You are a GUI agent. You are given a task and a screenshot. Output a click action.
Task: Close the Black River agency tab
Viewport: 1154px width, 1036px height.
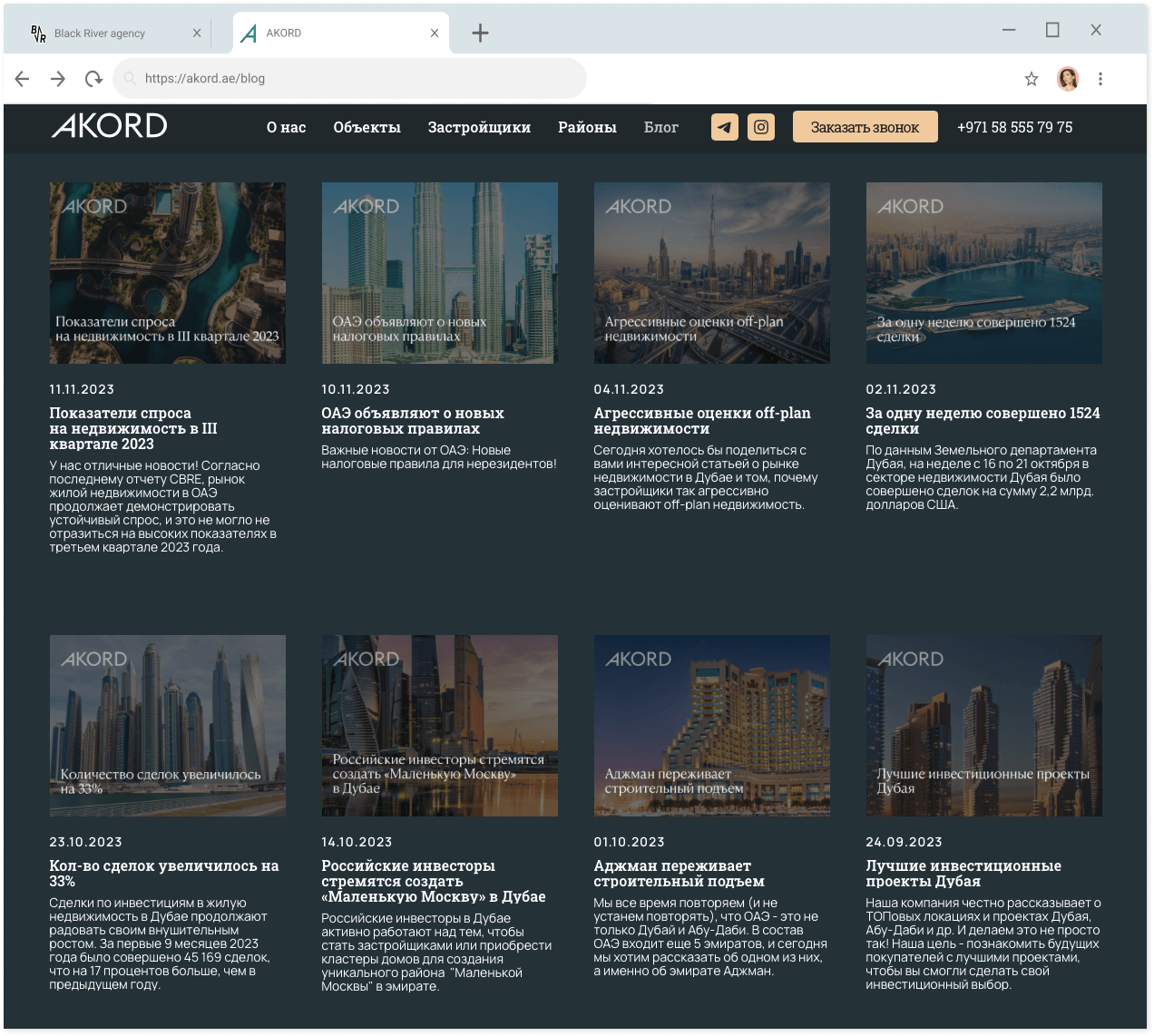[x=197, y=34]
